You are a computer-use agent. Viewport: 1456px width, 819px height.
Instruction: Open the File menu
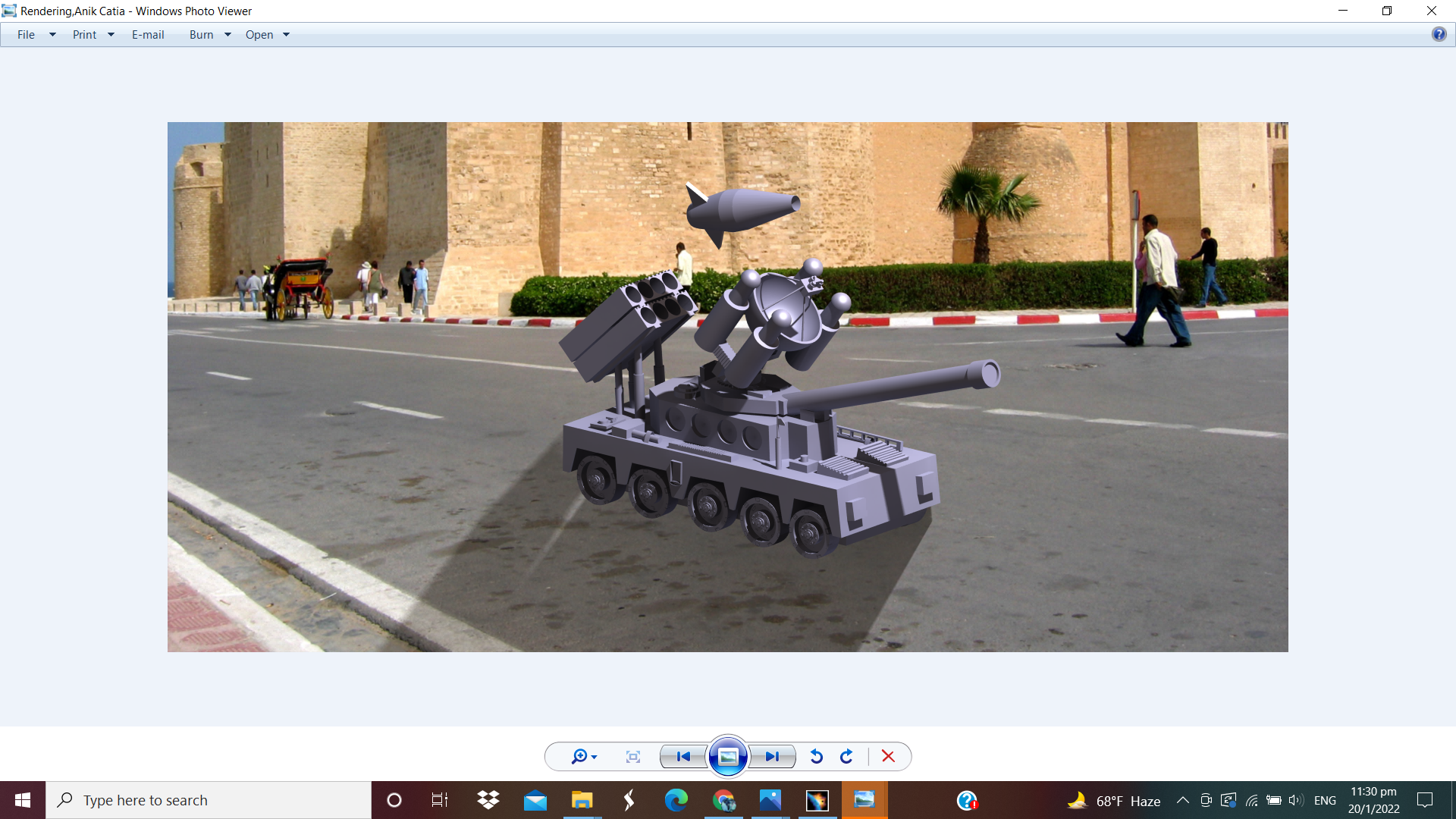[x=26, y=35]
